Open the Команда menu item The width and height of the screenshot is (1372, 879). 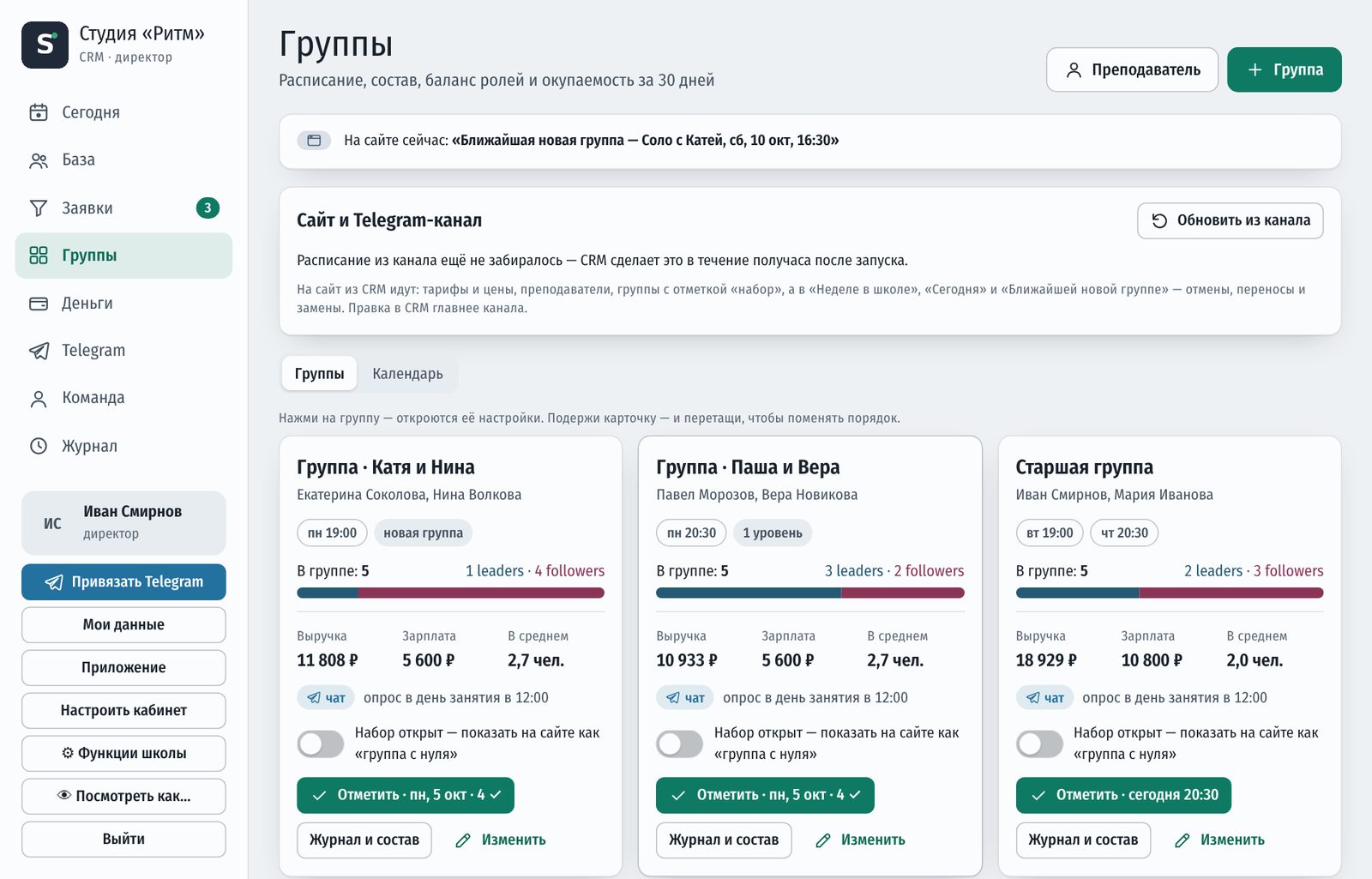pos(123,399)
